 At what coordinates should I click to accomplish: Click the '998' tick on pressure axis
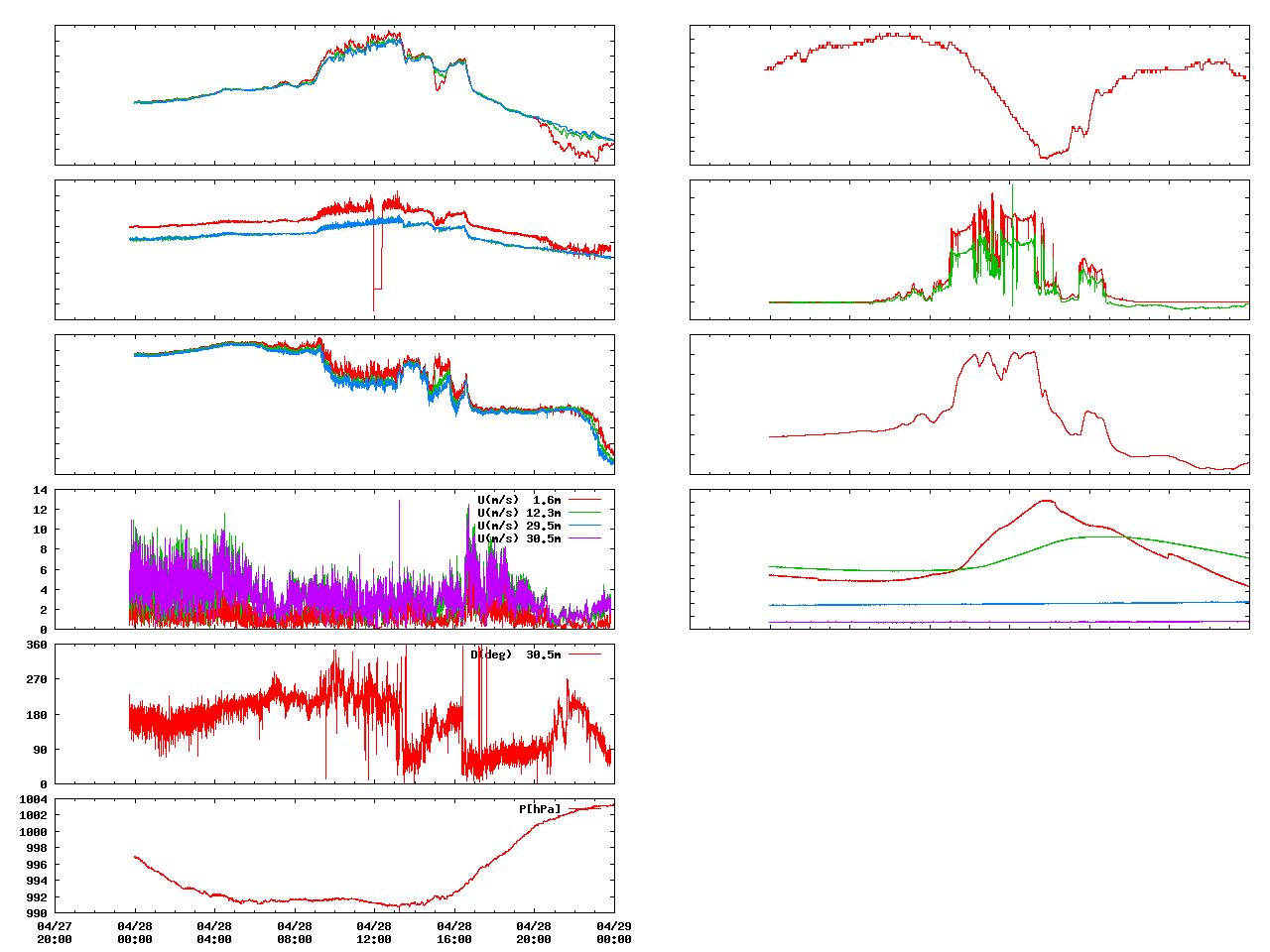point(37,848)
